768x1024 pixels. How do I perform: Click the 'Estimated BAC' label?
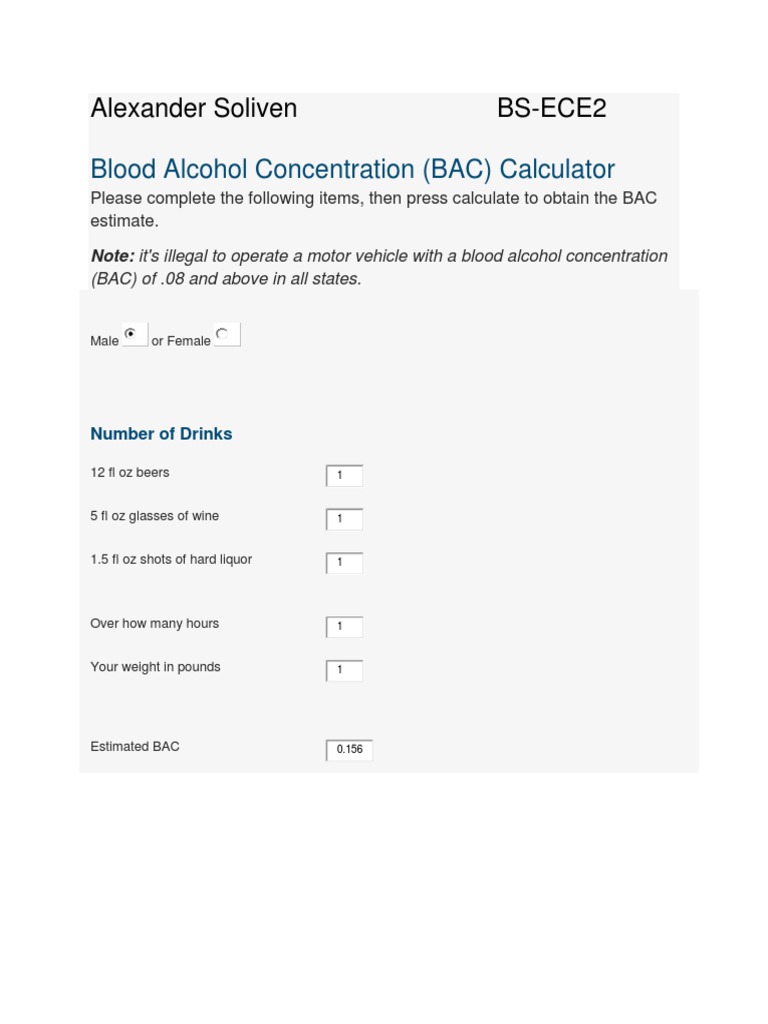[x=135, y=746]
